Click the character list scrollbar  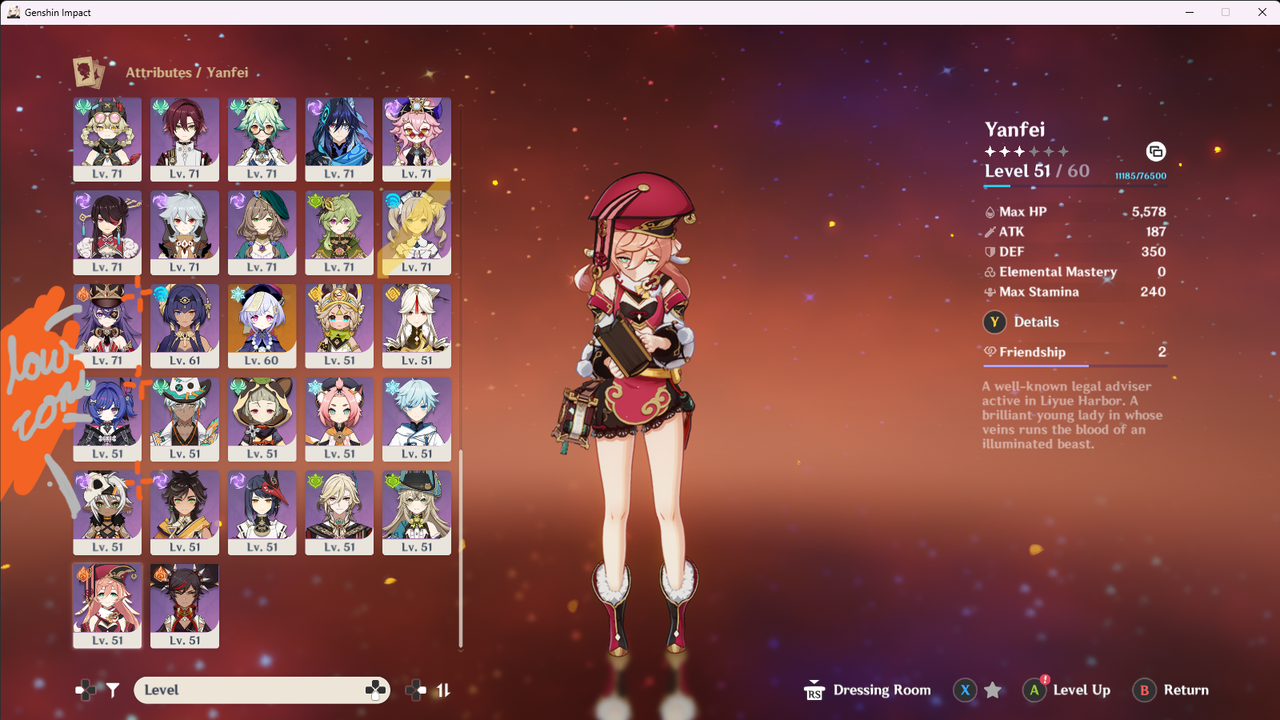pos(461,548)
